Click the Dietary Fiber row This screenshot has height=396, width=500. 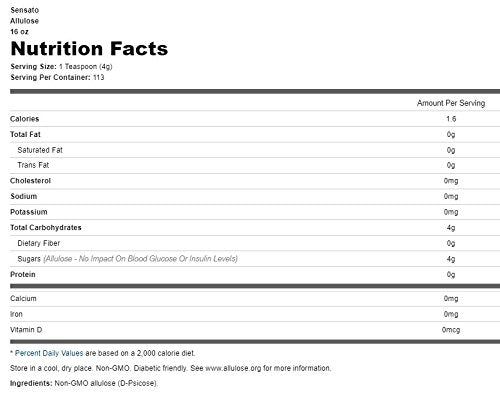coord(255,243)
